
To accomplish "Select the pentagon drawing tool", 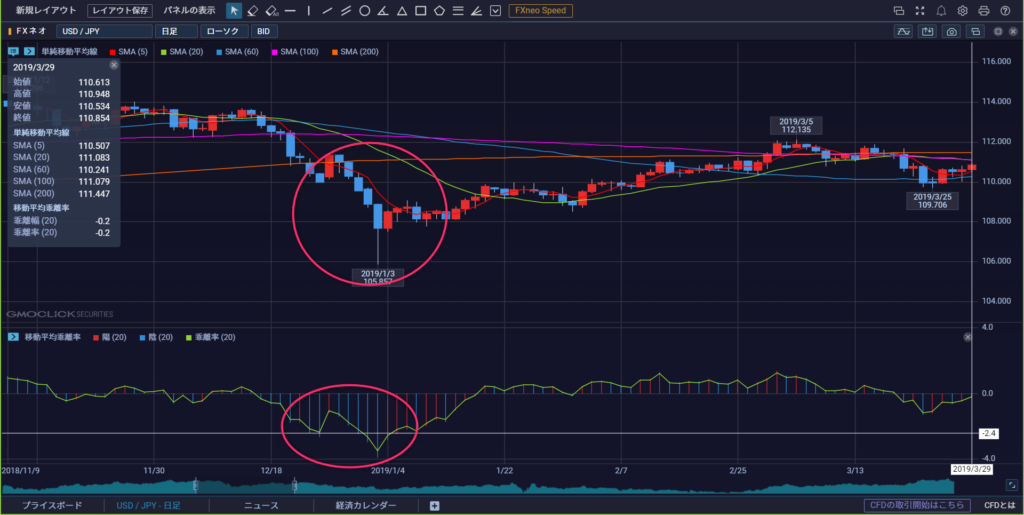I will pyautogui.click(x=440, y=10).
